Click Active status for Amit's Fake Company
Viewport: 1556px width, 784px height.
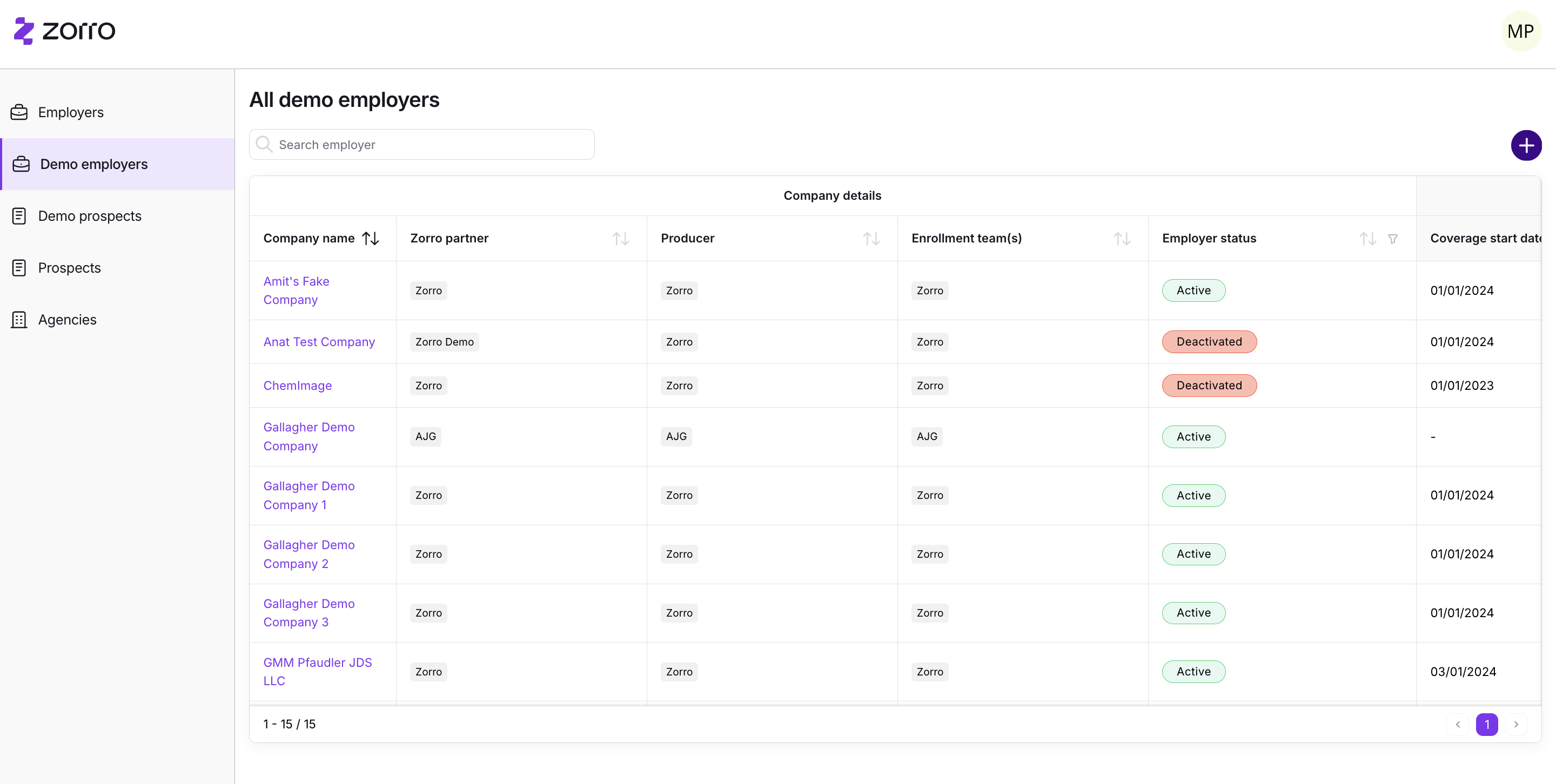(1193, 290)
